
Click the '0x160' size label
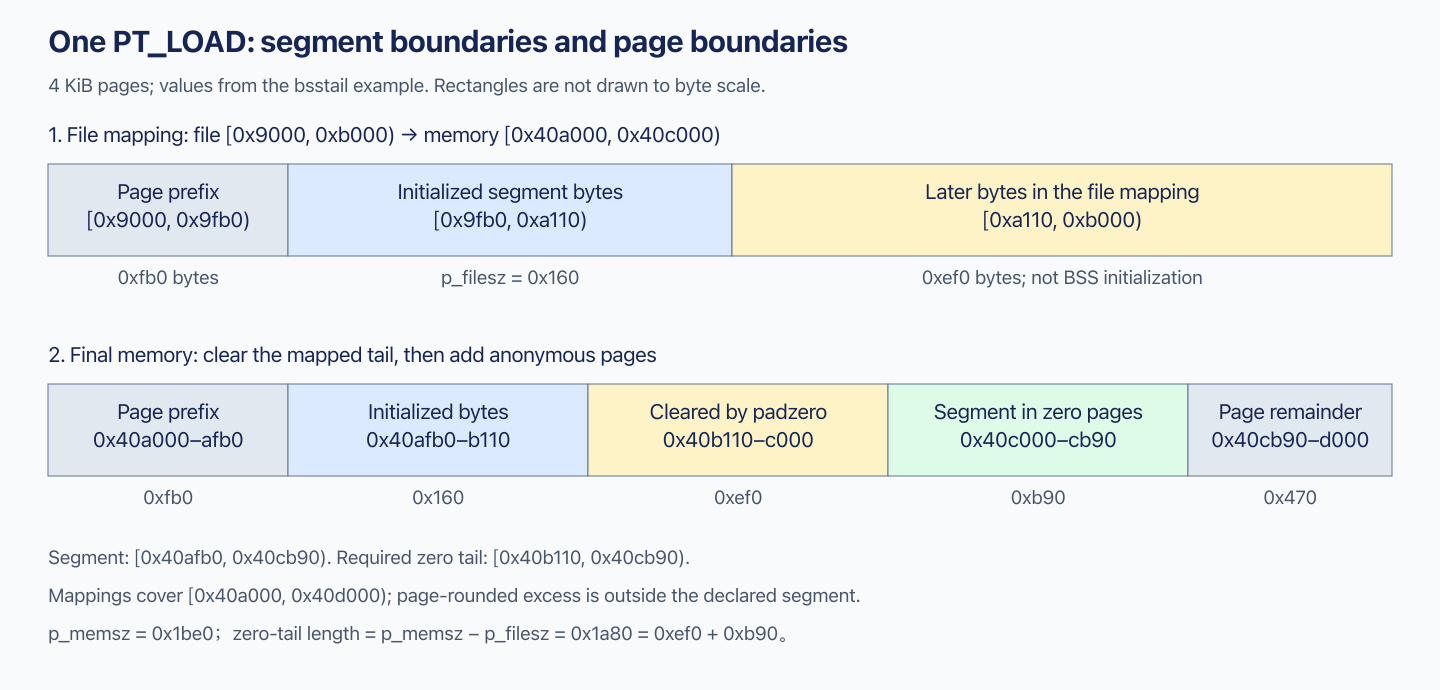coord(438,498)
